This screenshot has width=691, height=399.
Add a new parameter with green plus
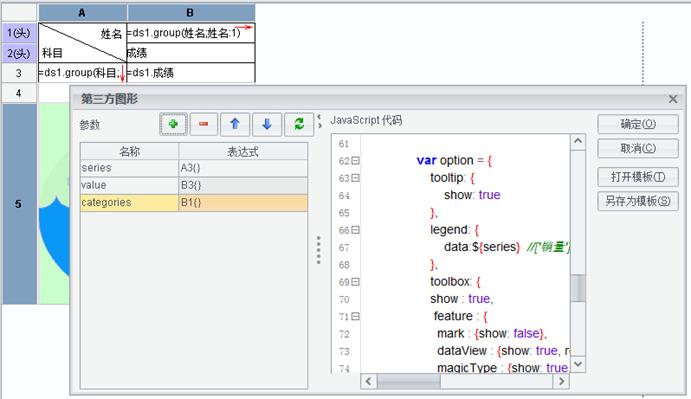pos(173,124)
